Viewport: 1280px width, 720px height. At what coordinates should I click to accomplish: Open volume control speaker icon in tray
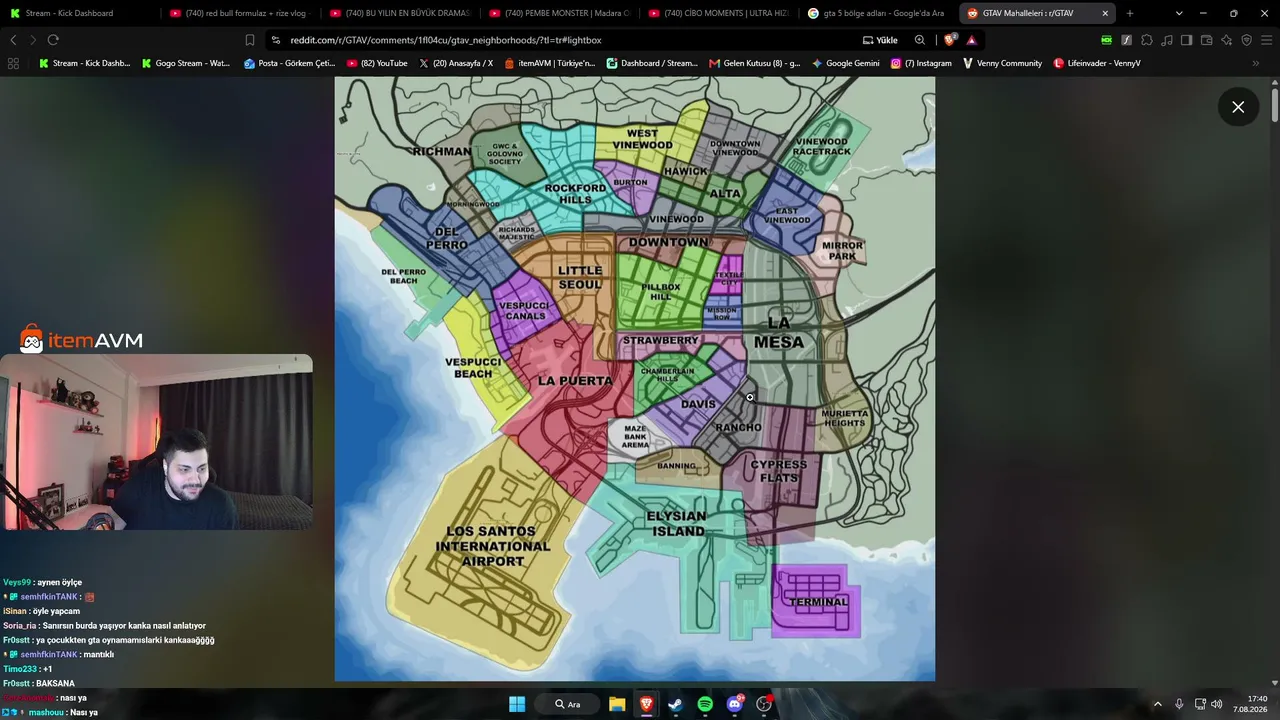(1217, 704)
